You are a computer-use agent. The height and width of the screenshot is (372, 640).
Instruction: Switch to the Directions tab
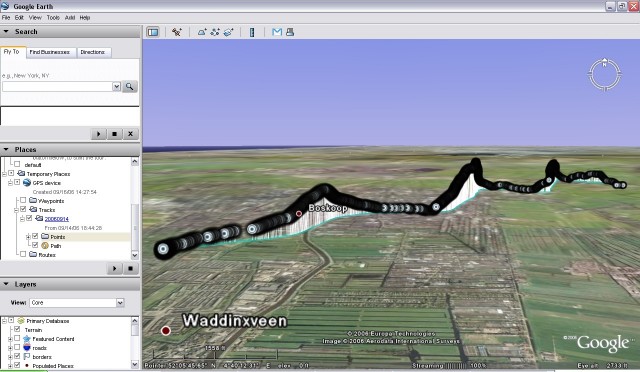[x=93, y=52]
